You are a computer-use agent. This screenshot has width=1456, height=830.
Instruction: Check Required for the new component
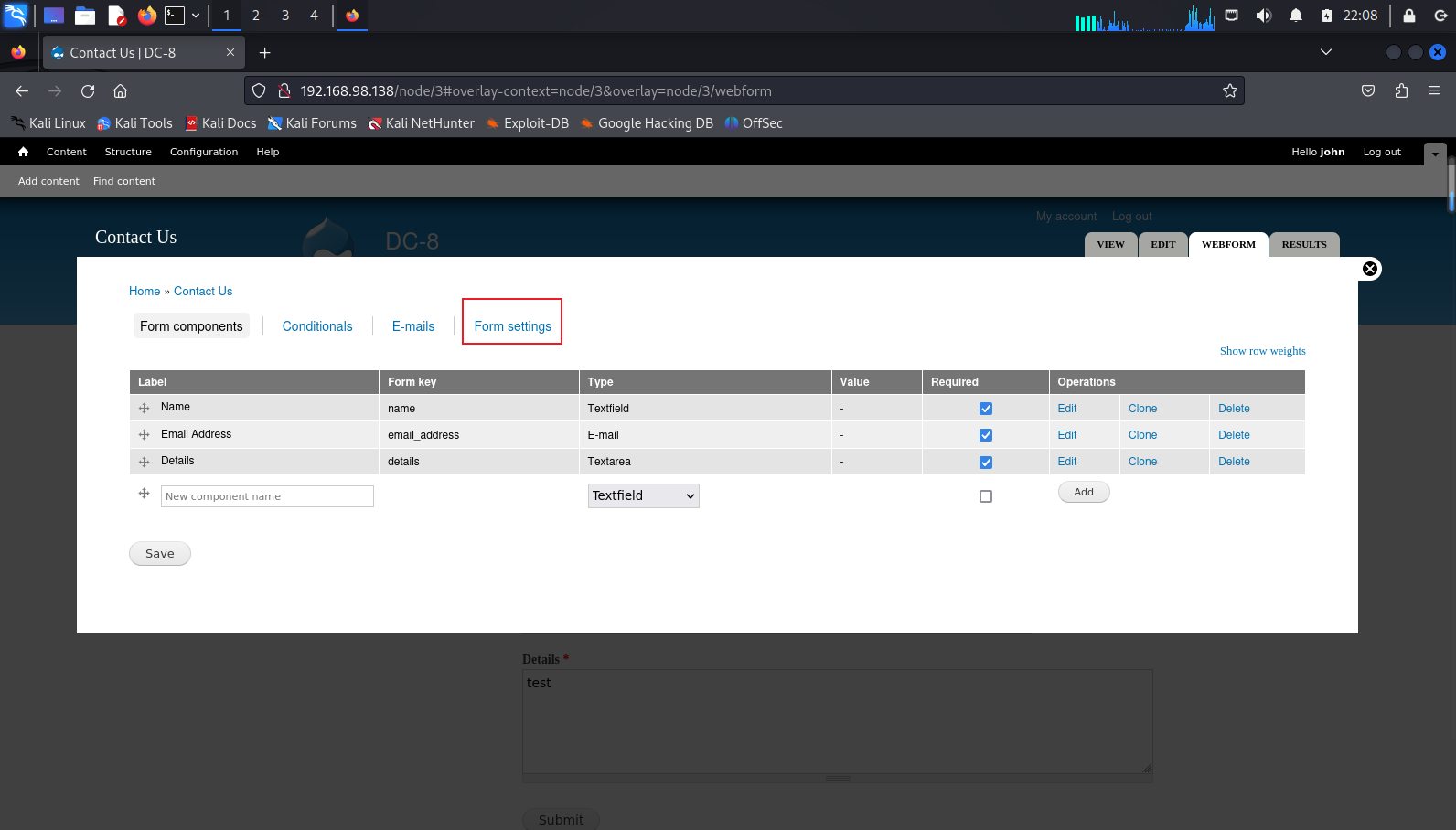coord(986,496)
